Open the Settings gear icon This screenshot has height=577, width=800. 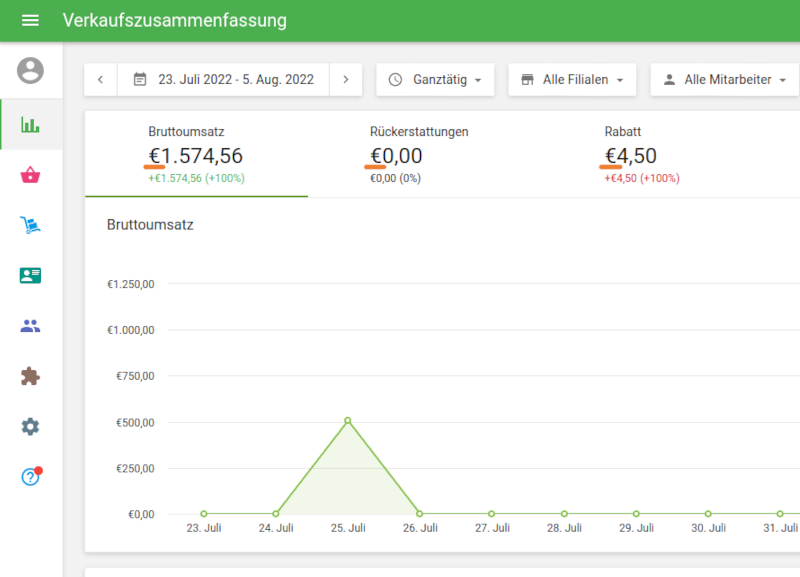click(x=31, y=427)
